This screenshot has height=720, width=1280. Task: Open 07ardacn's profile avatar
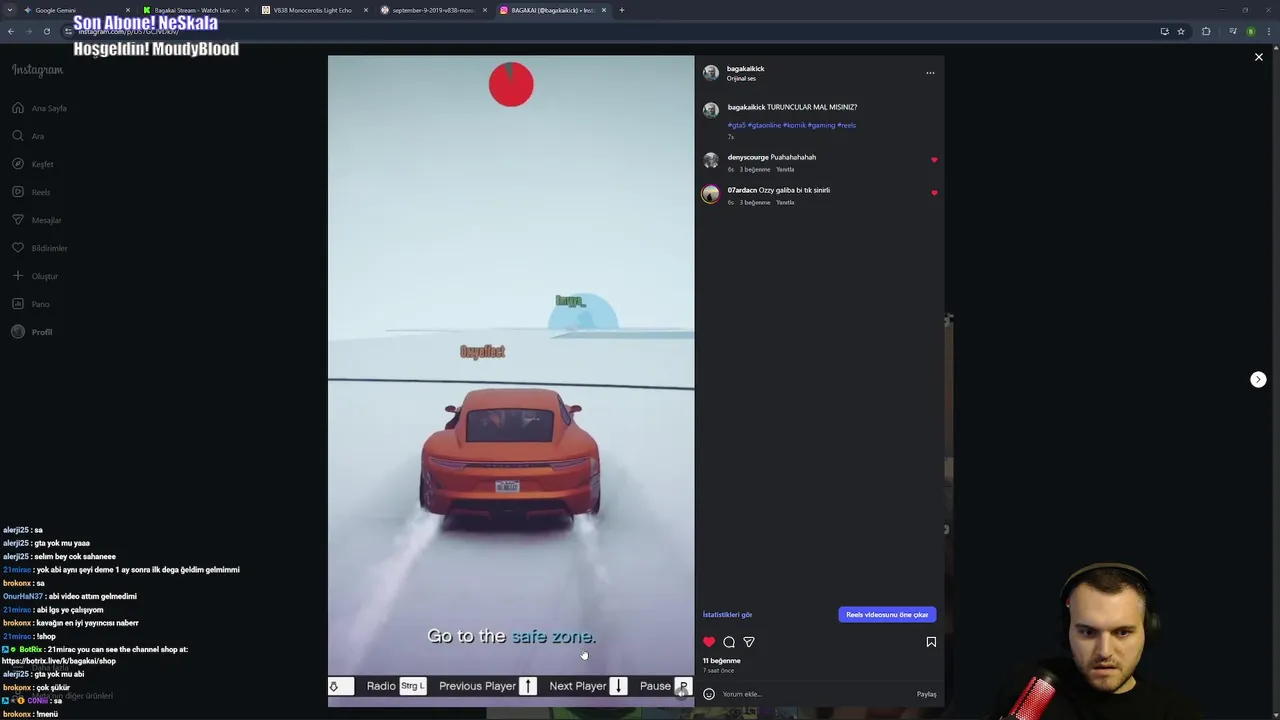coord(711,194)
